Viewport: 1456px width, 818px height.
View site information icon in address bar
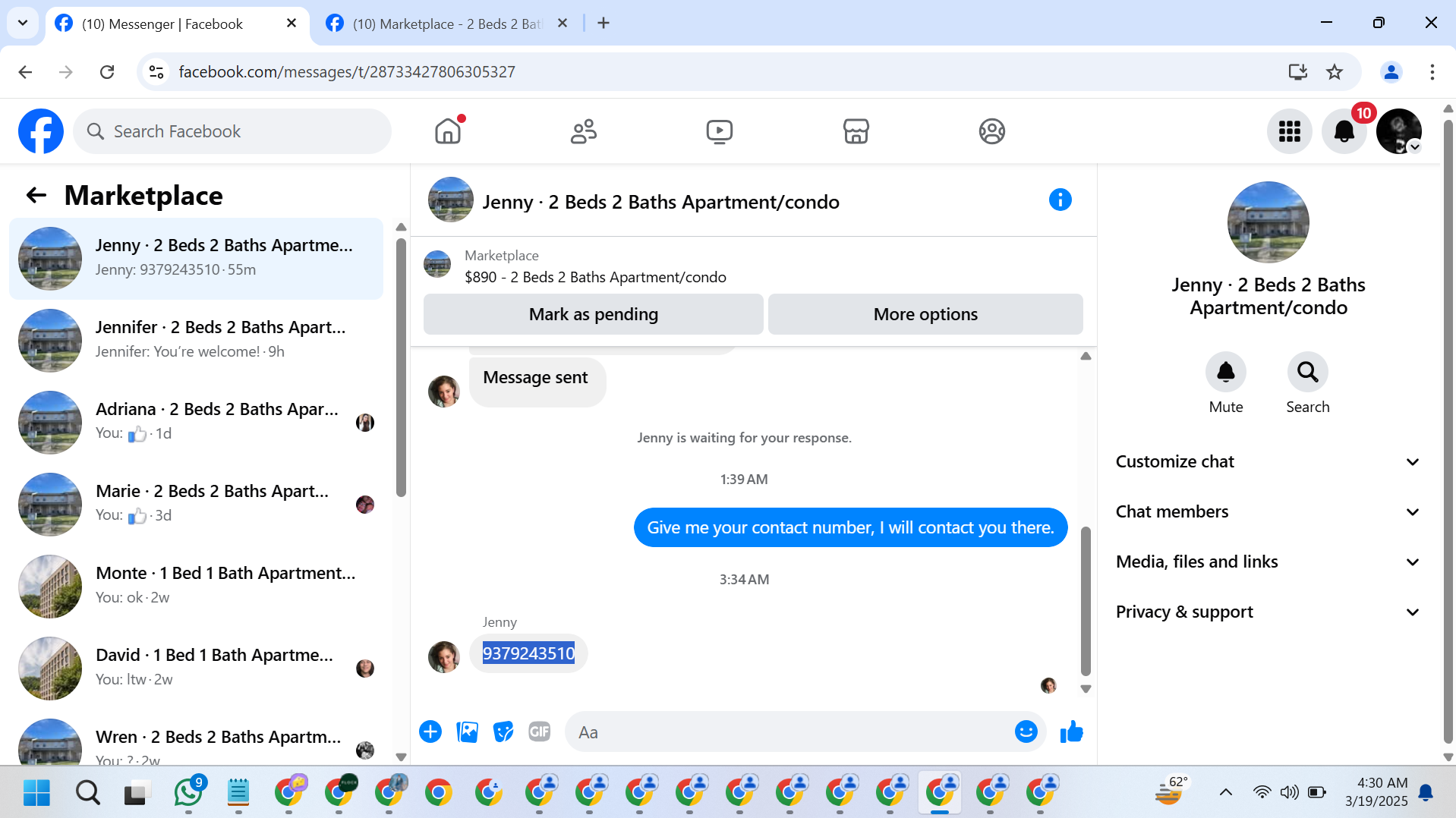coord(156,72)
